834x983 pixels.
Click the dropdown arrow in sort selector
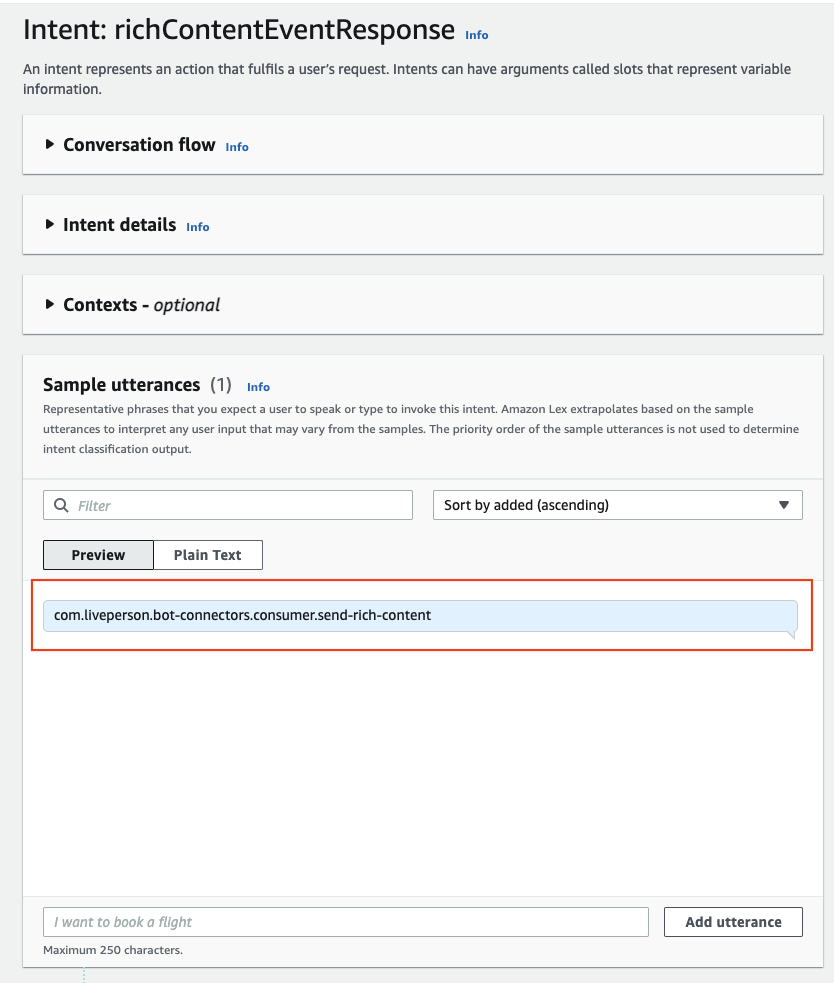coord(783,505)
